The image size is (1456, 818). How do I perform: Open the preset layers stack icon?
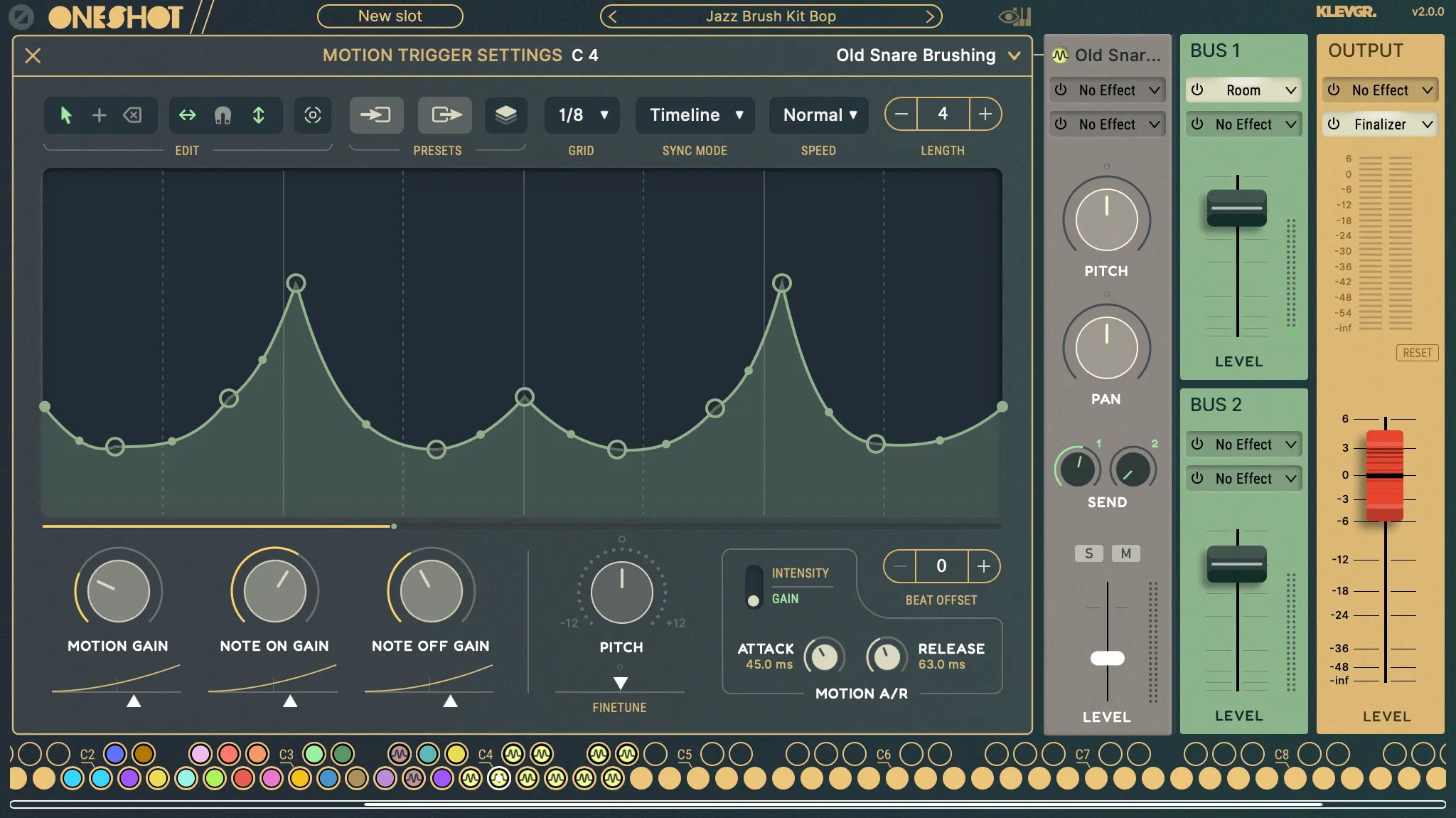pyautogui.click(x=505, y=115)
